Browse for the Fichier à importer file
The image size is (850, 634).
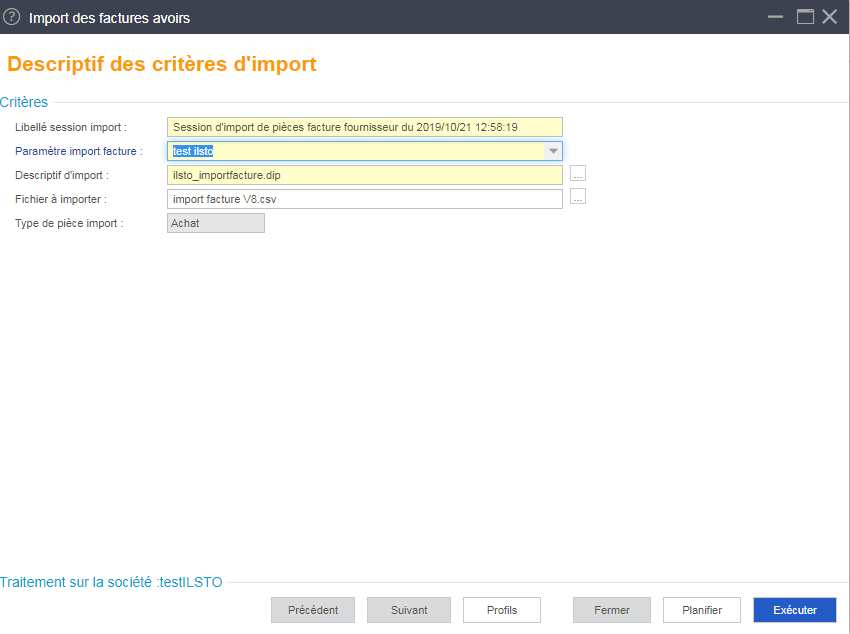coord(578,196)
